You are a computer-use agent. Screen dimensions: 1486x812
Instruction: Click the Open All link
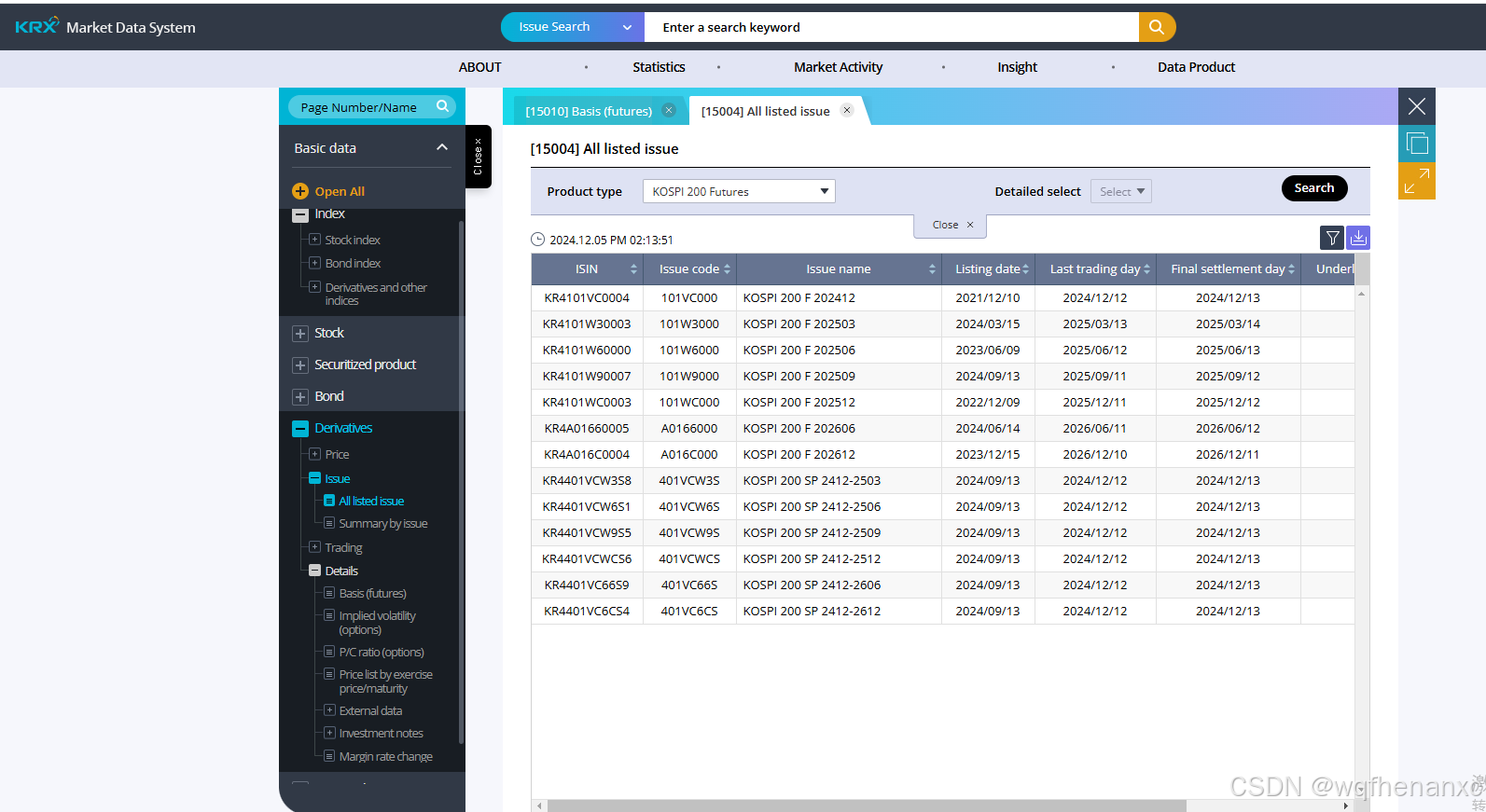tap(340, 191)
